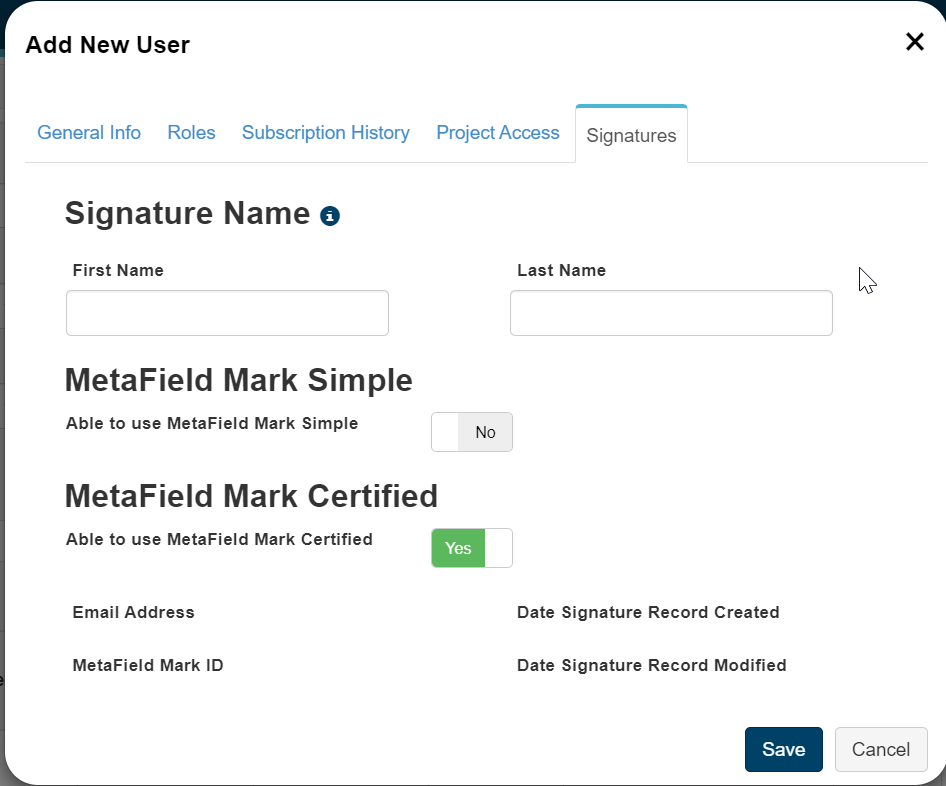Click into the Last Name text box
Viewport: 946px width, 786px height.
(671, 313)
